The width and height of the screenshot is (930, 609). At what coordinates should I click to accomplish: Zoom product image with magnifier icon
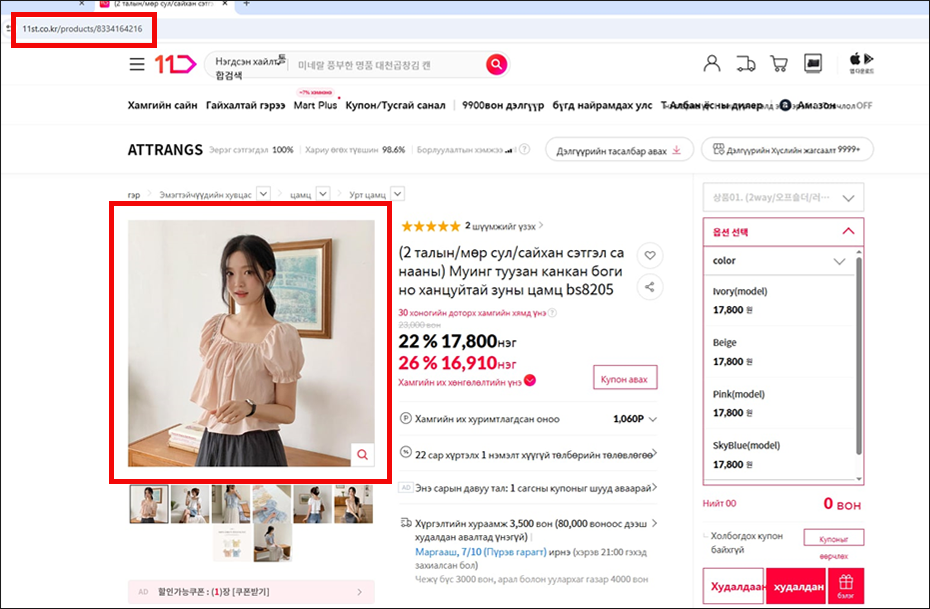click(x=362, y=455)
